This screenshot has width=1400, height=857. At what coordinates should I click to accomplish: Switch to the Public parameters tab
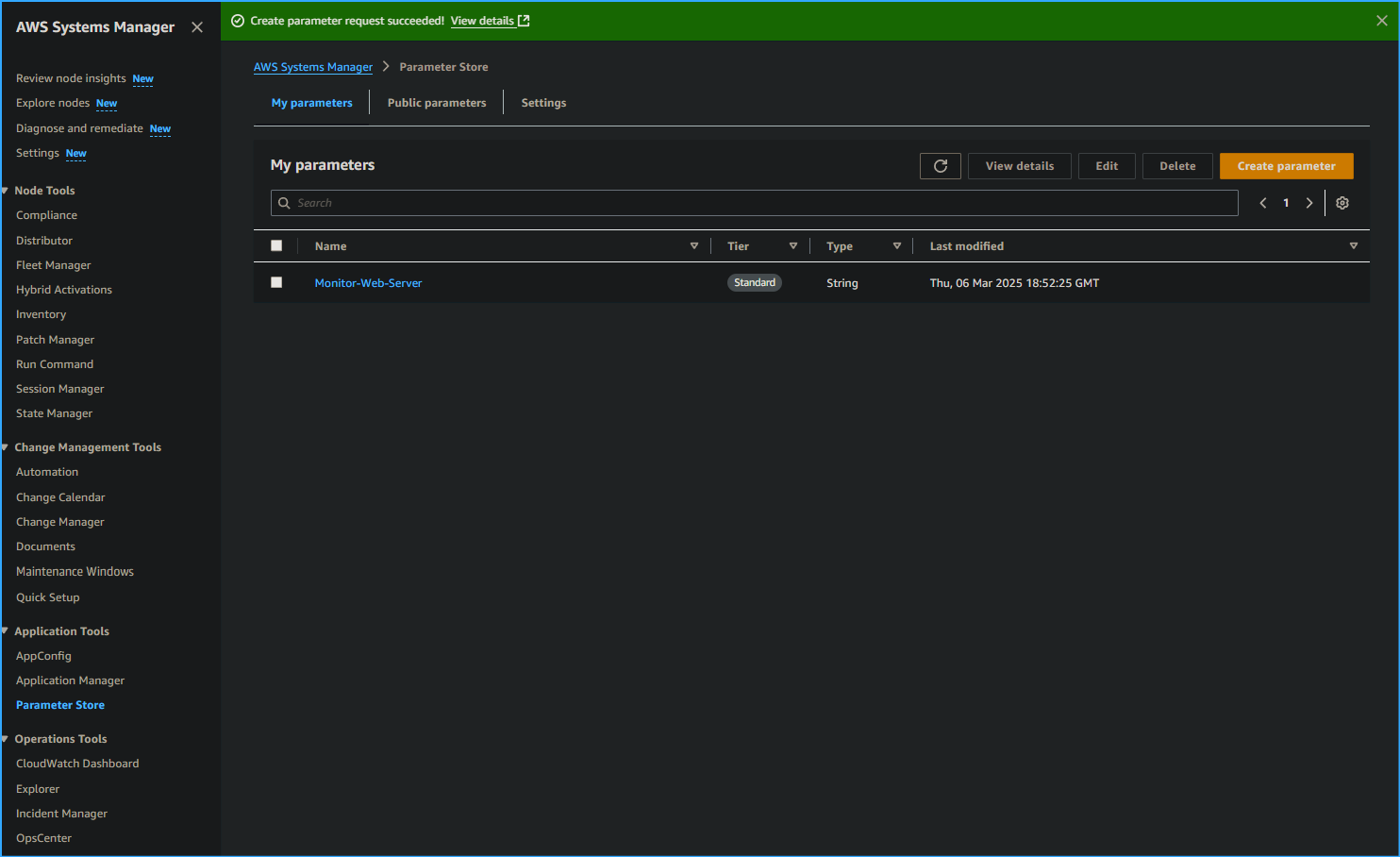tap(436, 102)
